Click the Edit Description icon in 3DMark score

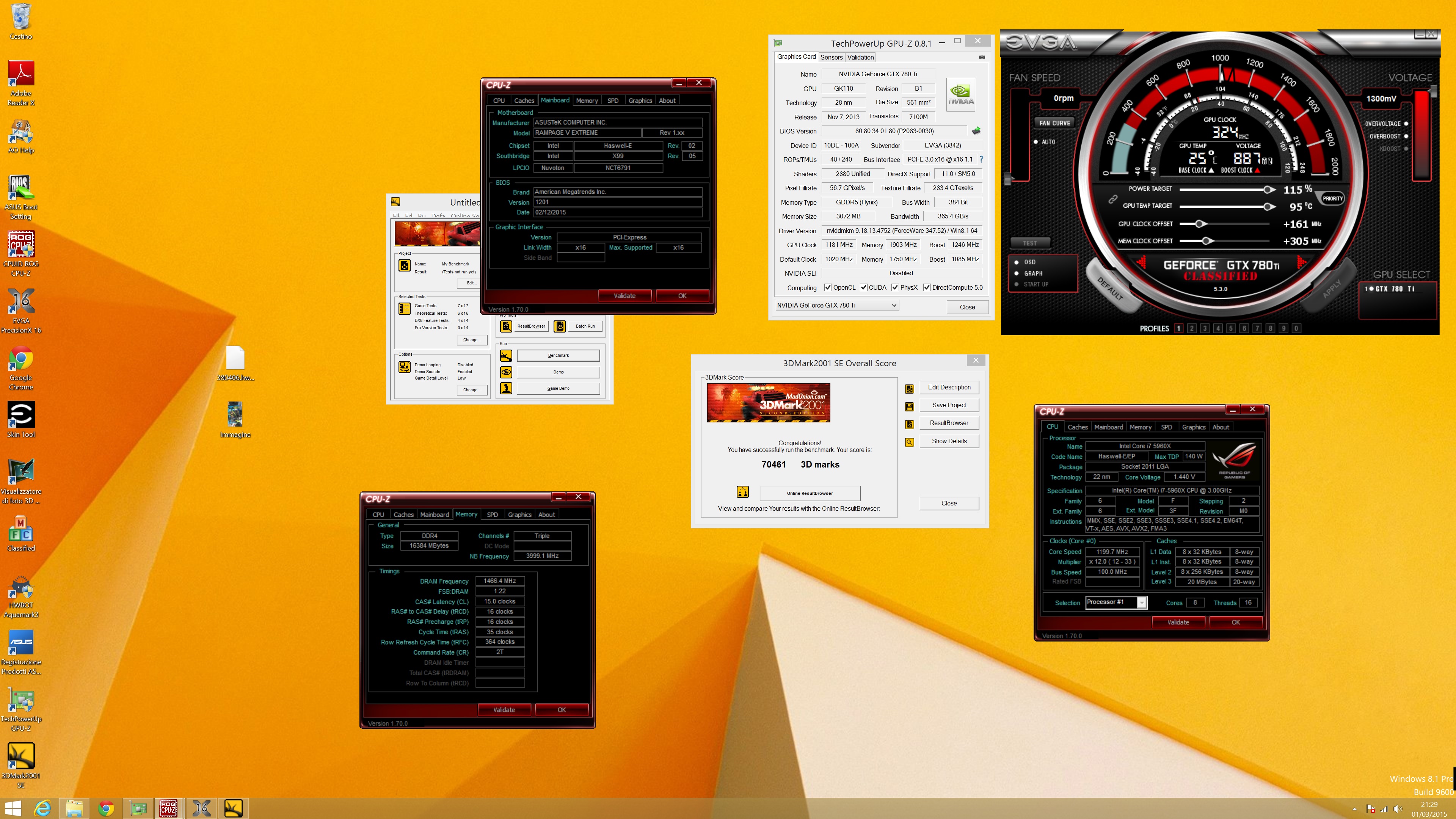910,388
